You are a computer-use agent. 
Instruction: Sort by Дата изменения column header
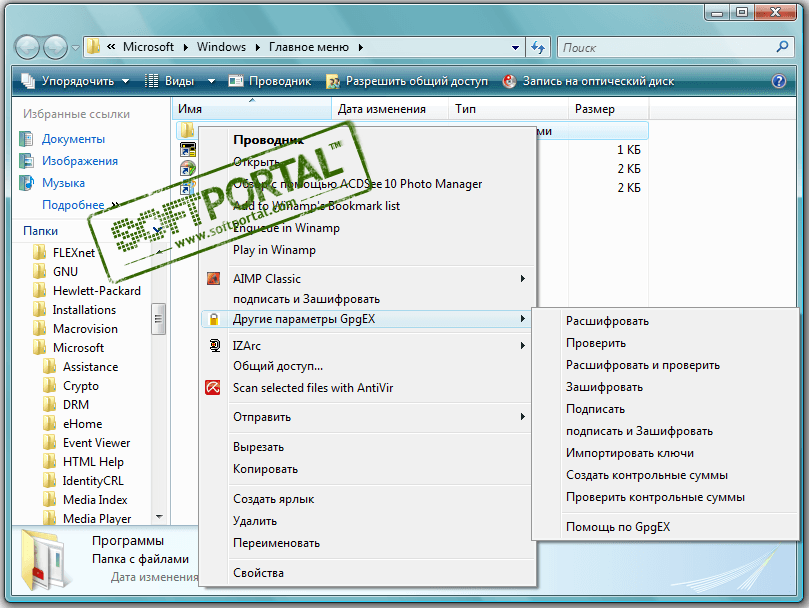tap(390, 109)
